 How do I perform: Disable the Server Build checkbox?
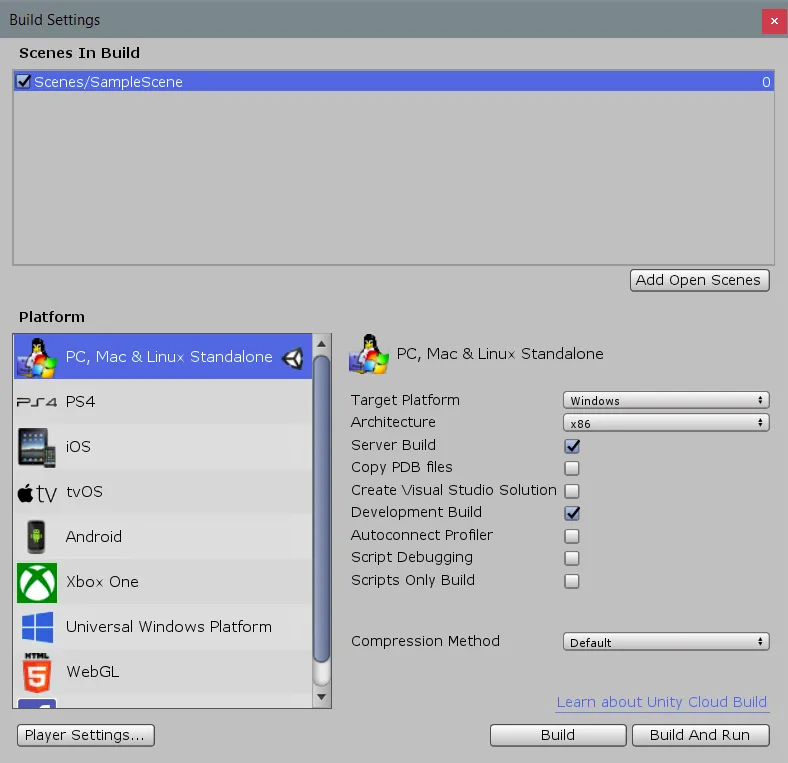572,446
